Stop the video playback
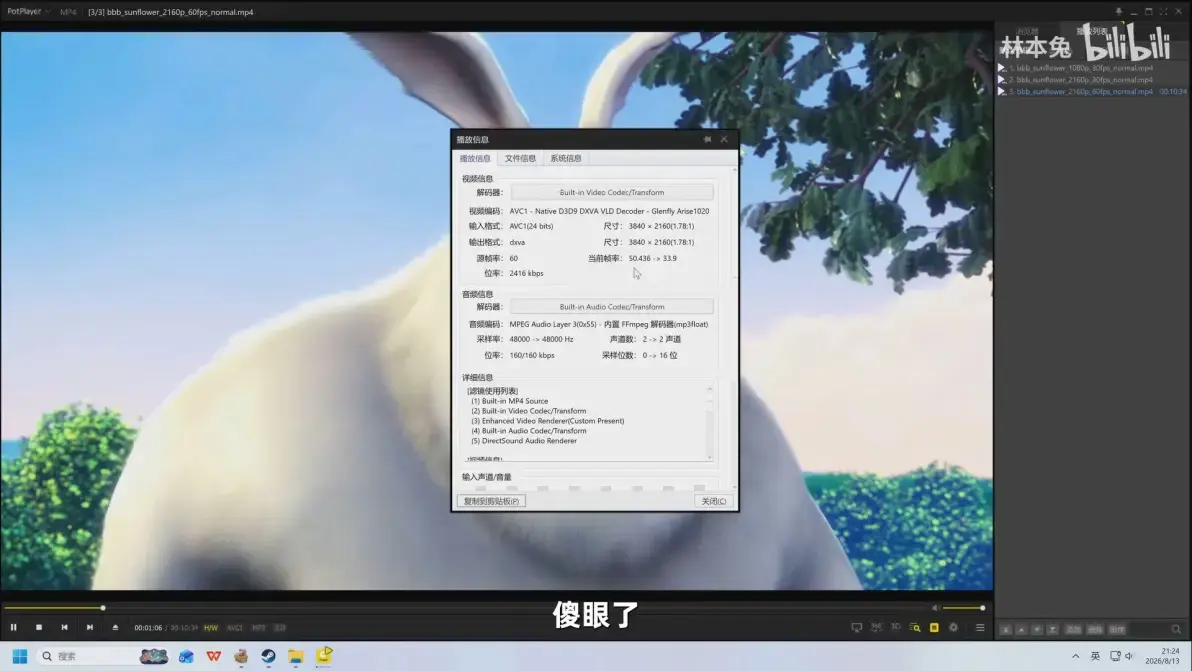Screen dimensions: 1192x671 (x=39, y=628)
